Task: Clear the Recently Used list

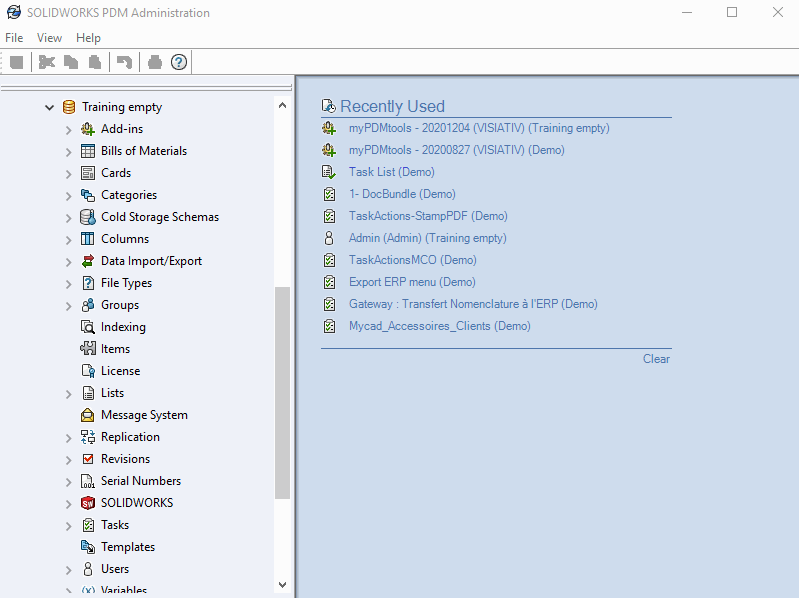Action: (x=656, y=359)
